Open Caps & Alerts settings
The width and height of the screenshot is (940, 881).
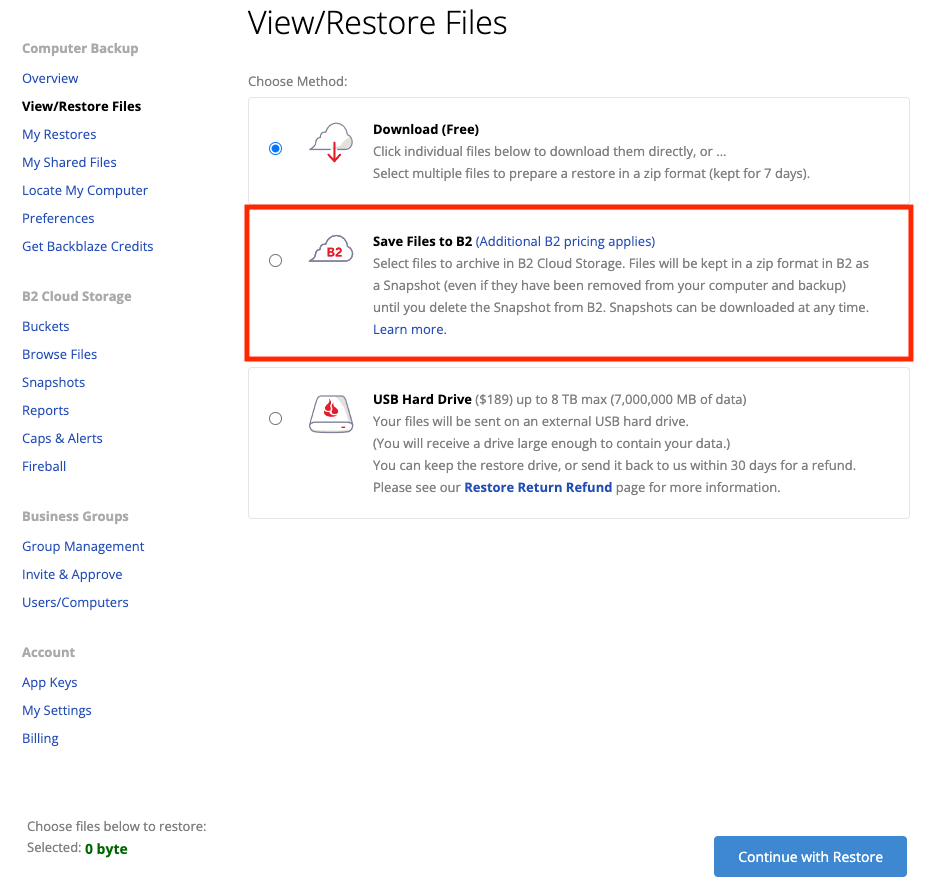tap(62, 438)
